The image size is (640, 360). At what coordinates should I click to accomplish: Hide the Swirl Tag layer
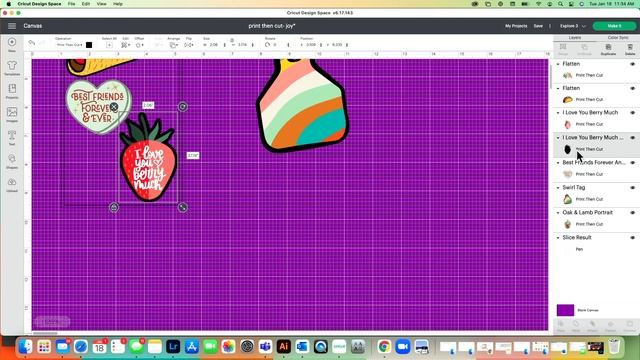[x=633, y=188]
